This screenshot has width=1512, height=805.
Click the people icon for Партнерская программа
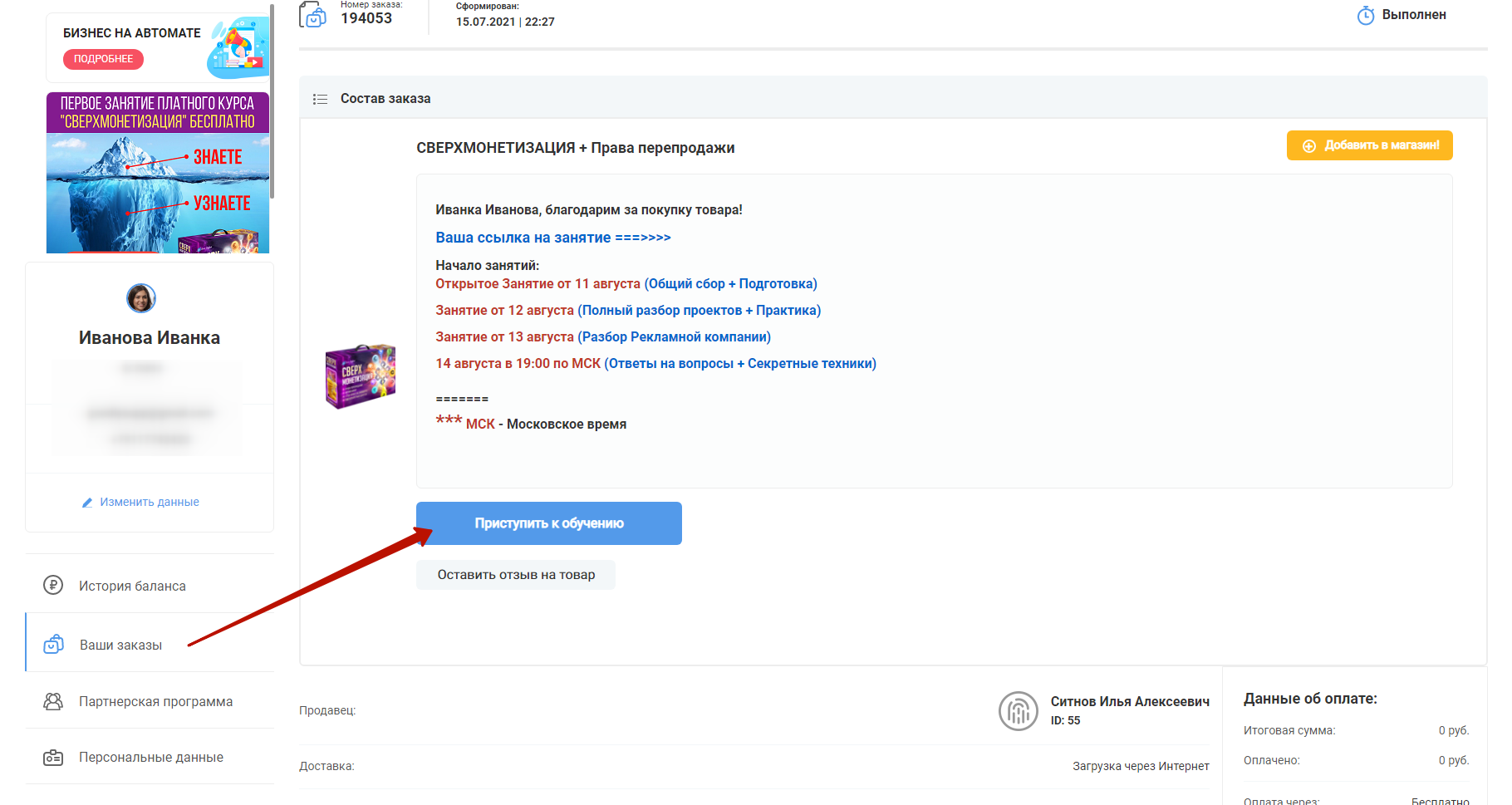point(53,701)
